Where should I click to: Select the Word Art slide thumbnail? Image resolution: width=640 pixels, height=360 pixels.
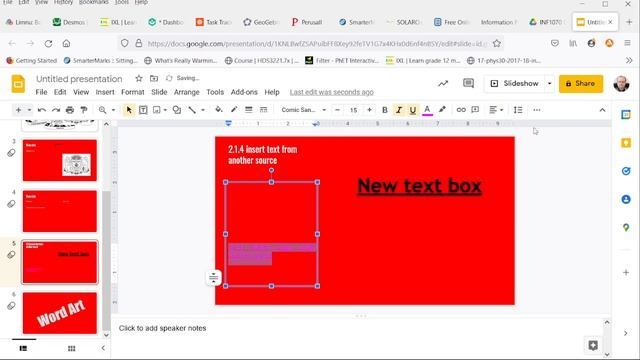(x=60, y=313)
